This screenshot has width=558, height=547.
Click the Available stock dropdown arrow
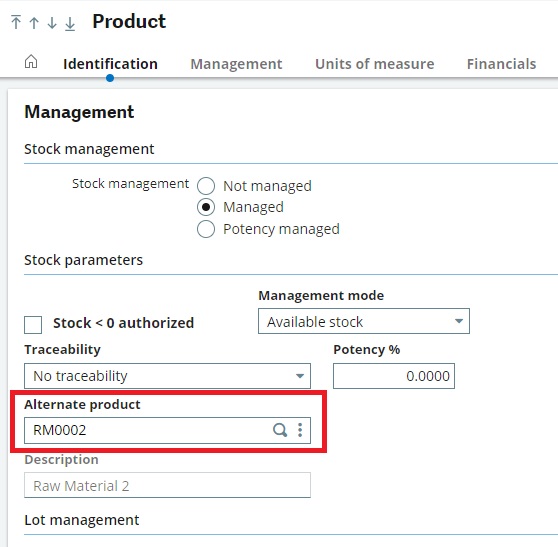tap(459, 321)
